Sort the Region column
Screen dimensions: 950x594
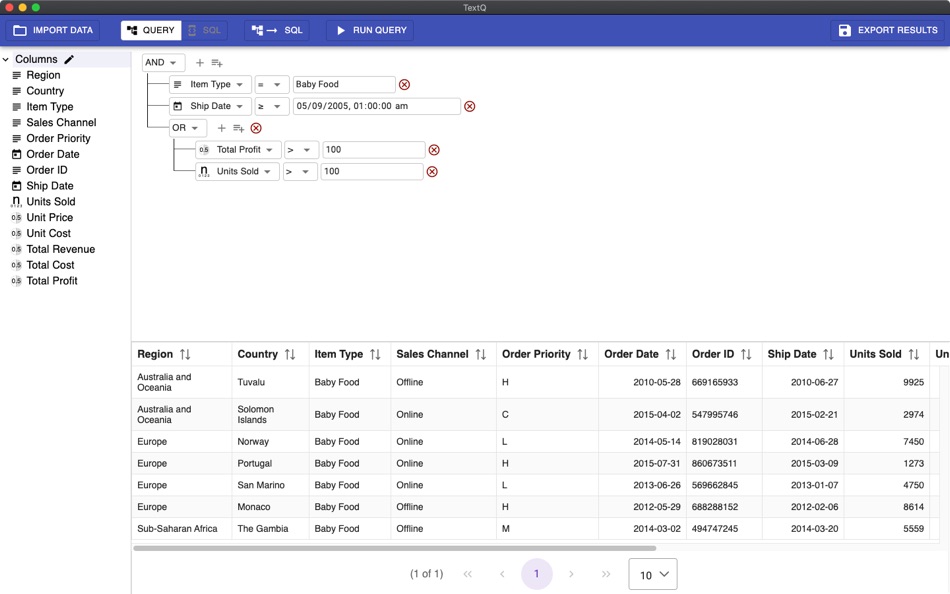[x=185, y=355]
